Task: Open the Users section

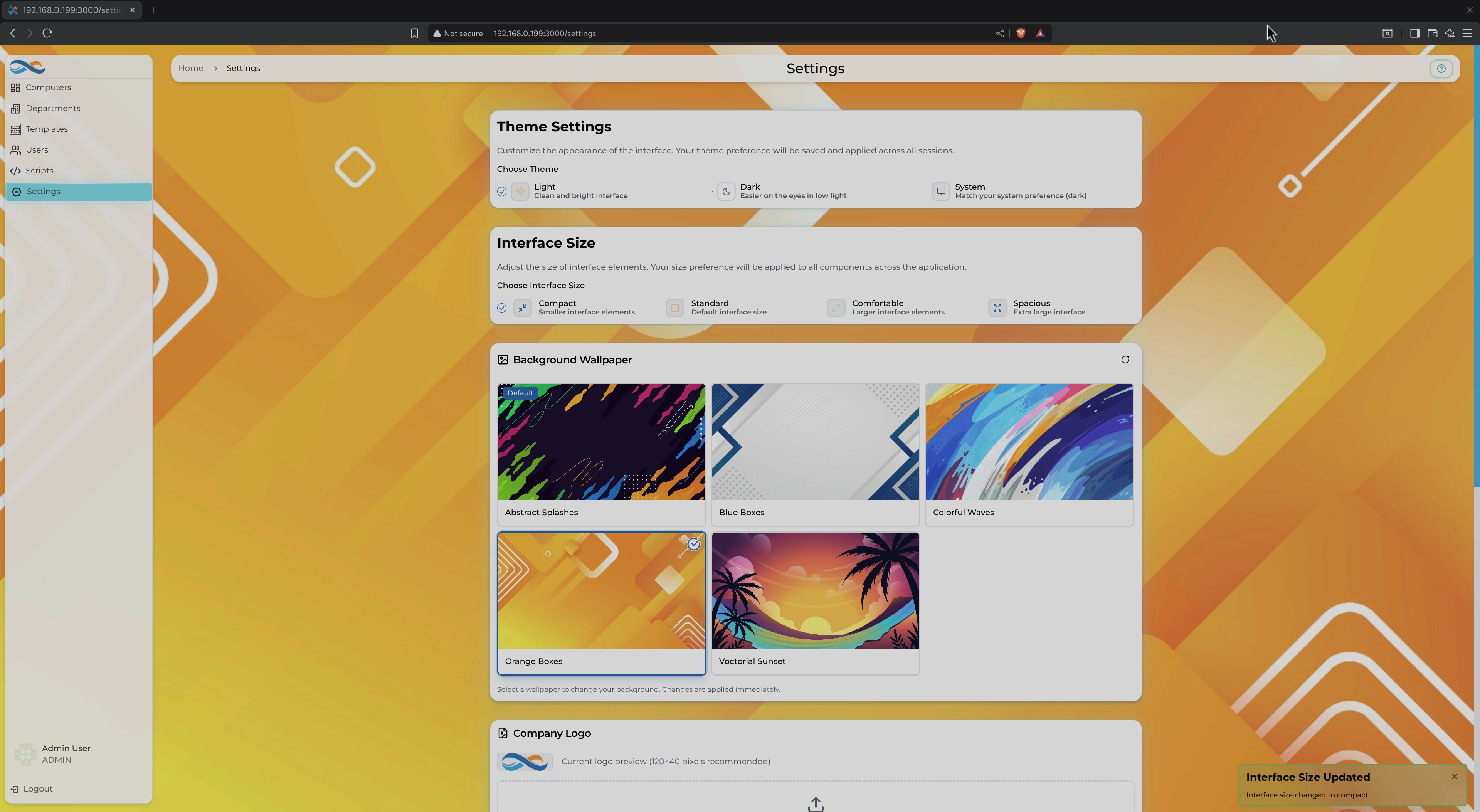Action: [37, 150]
